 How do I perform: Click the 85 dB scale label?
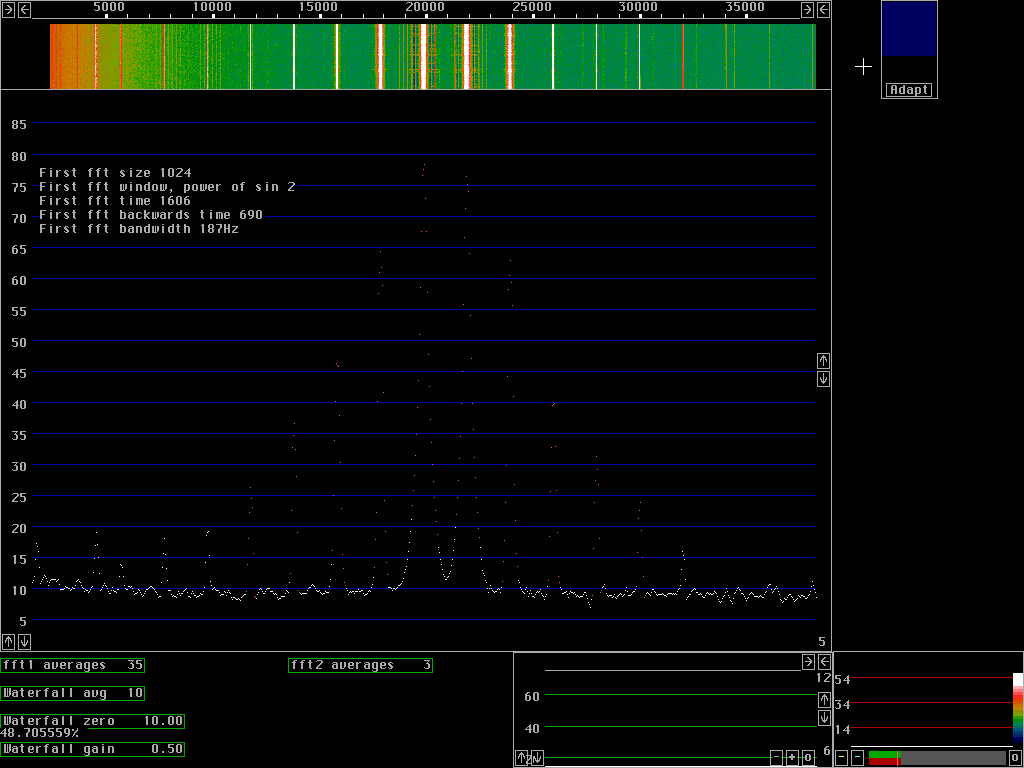[19, 123]
